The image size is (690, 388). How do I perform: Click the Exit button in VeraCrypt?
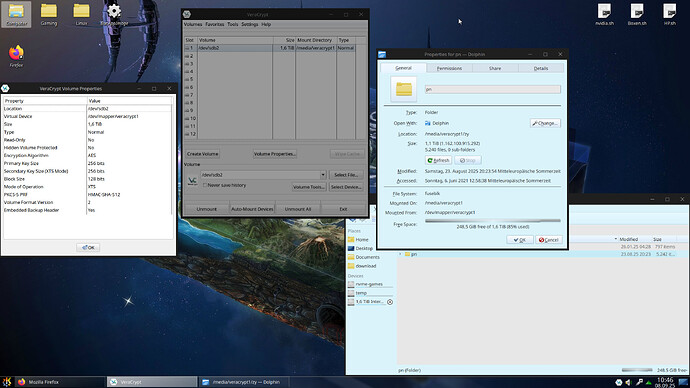343,209
